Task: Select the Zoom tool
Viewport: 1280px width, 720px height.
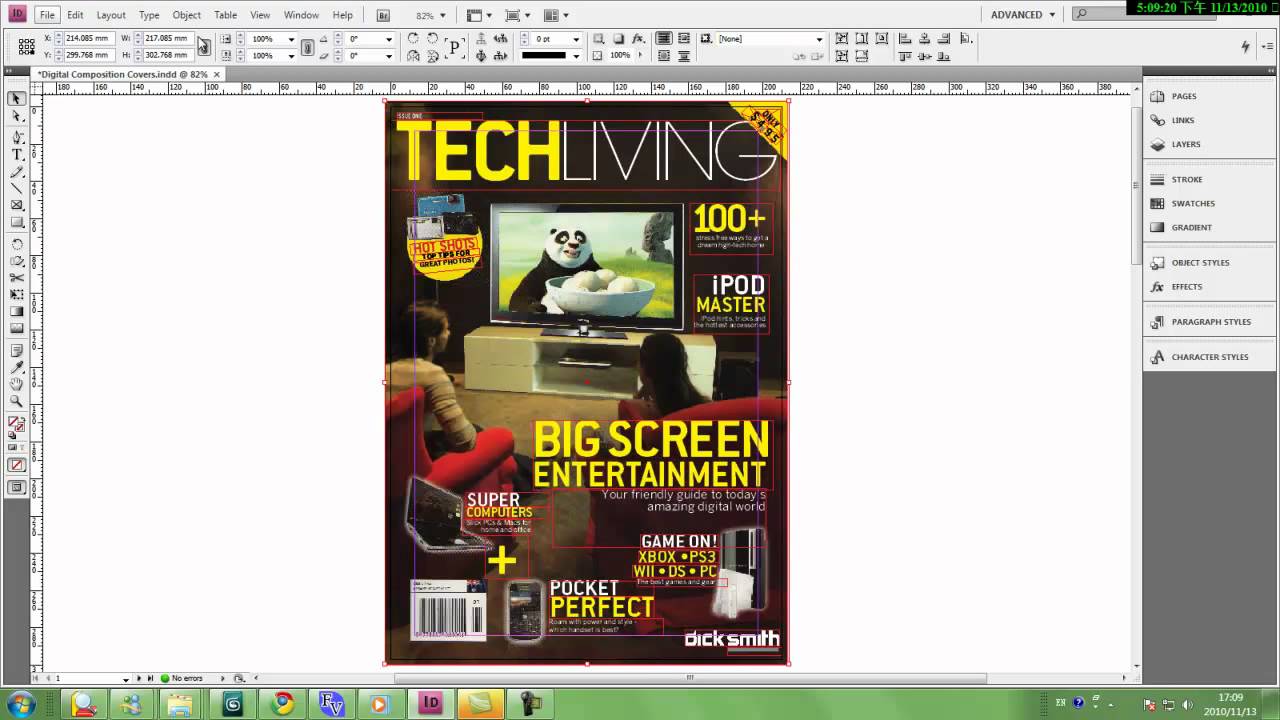Action: pos(17,401)
